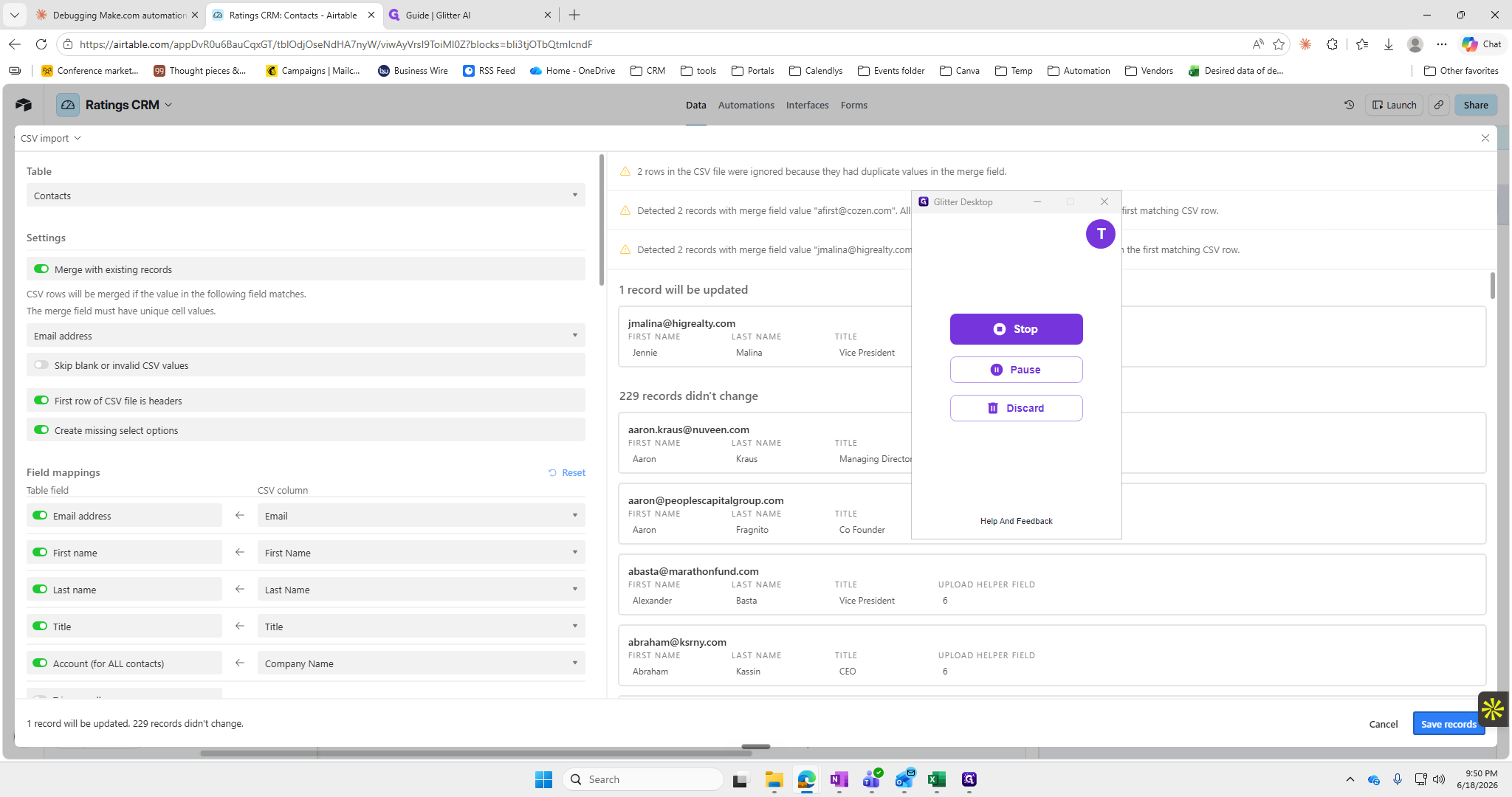
Task: Toggle First name field mapping
Action: 40,552
